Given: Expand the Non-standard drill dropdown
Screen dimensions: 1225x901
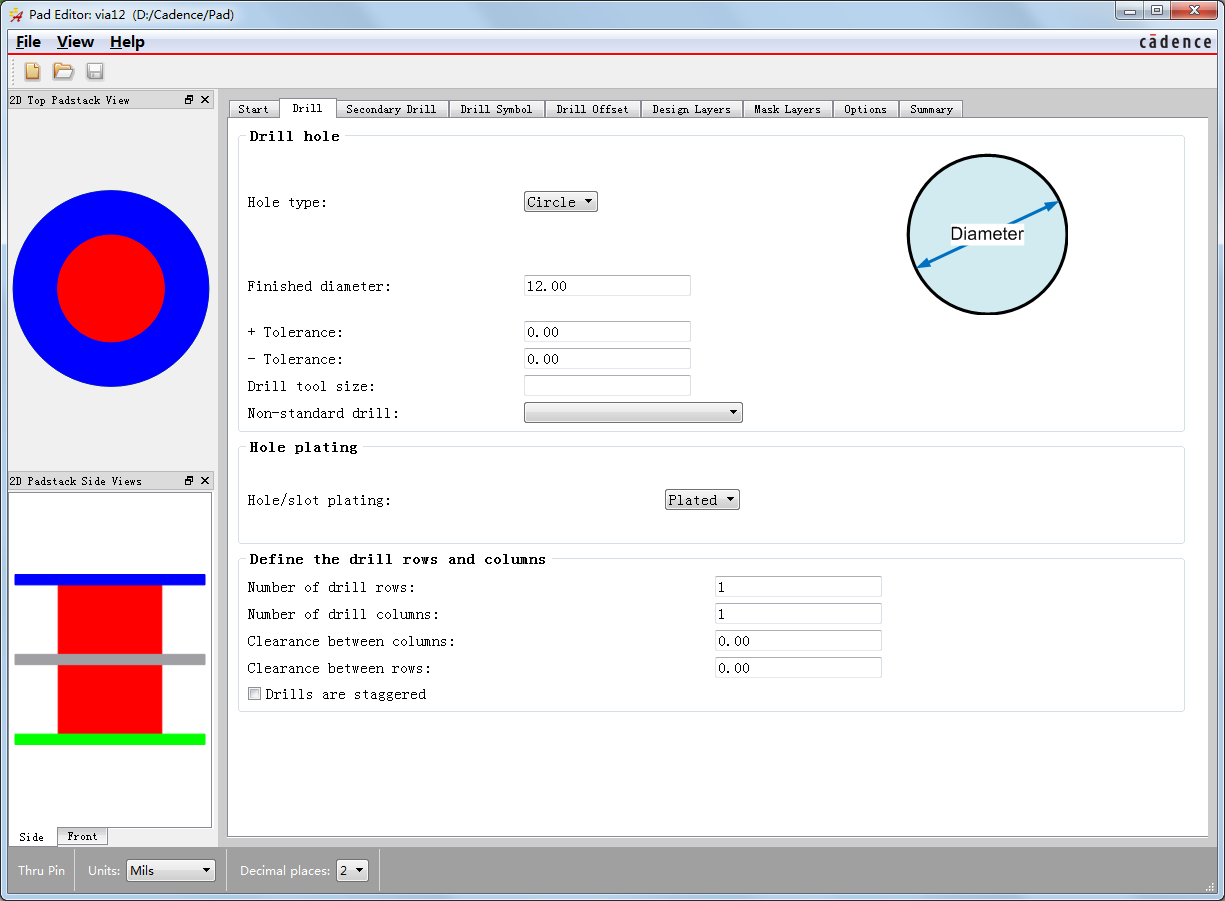Looking at the screenshot, I should pos(633,412).
